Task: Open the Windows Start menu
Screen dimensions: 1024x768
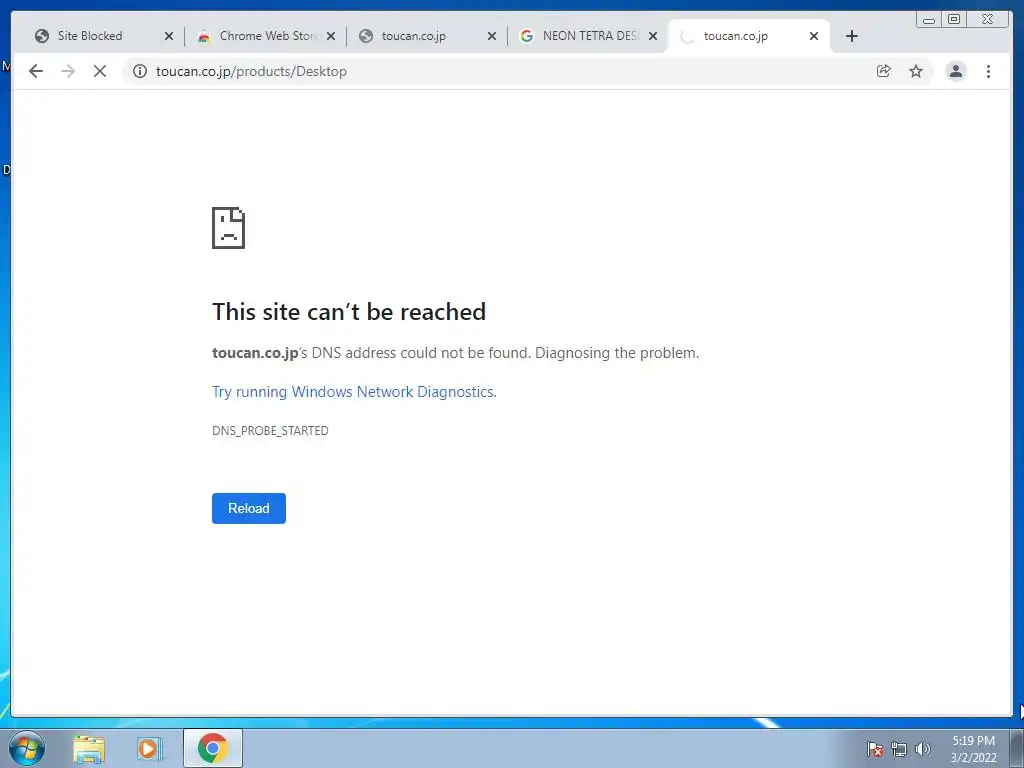Action: pos(27,748)
